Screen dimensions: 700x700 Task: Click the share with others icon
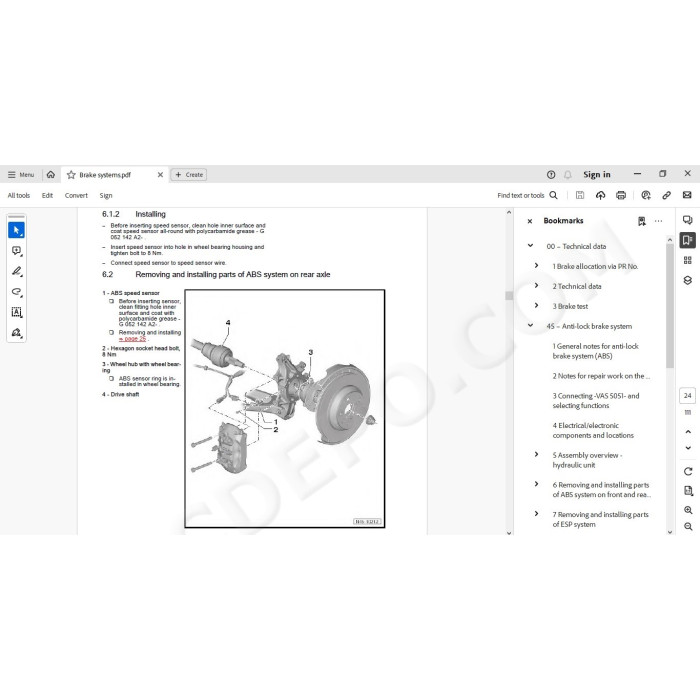646,195
